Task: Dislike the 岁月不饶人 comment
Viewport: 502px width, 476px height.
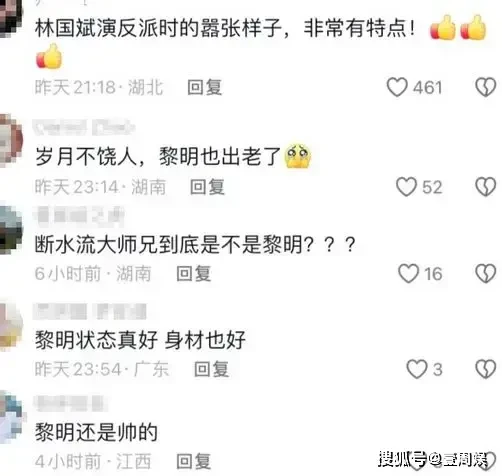Action: [x=485, y=187]
